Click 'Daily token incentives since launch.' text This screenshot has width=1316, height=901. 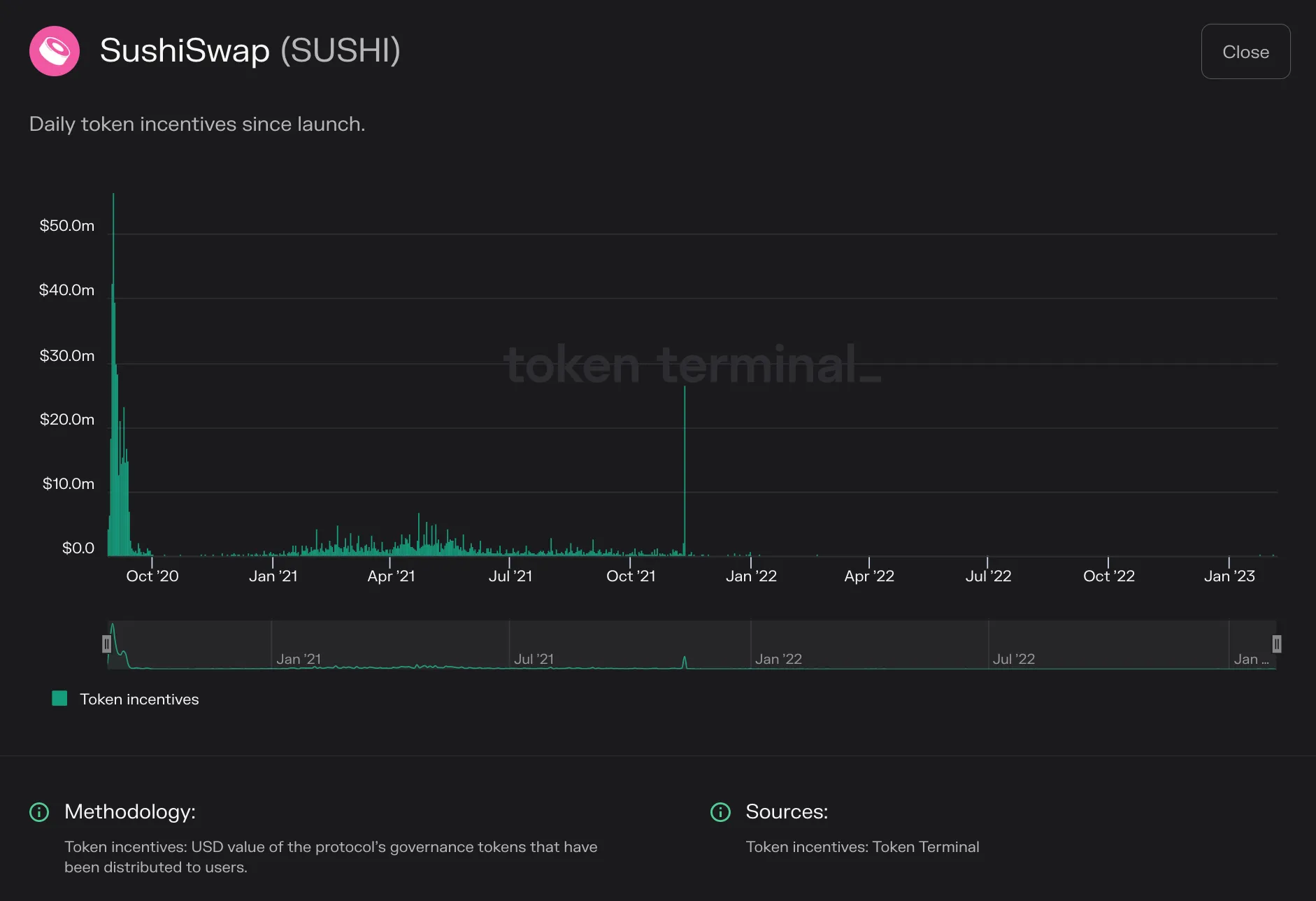(x=197, y=124)
